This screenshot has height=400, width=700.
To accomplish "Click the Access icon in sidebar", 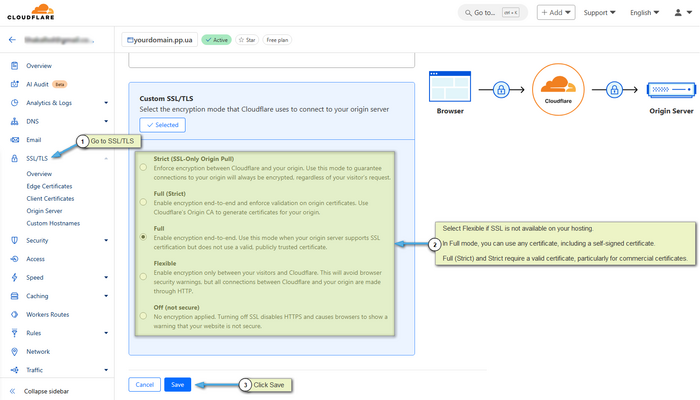I will pyautogui.click(x=14, y=259).
